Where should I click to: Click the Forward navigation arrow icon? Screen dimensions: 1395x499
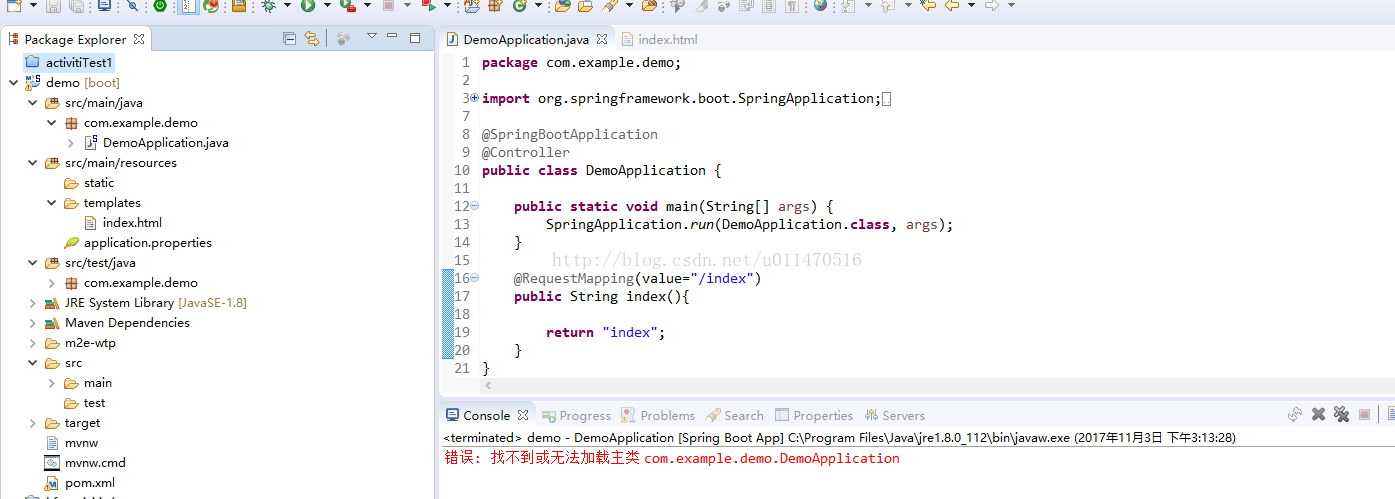tap(991, 6)
